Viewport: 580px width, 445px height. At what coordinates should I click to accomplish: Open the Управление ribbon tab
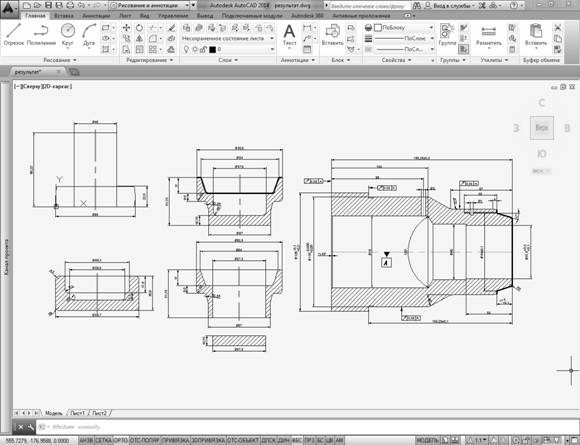pyautogui.click(x=173, y=16)
